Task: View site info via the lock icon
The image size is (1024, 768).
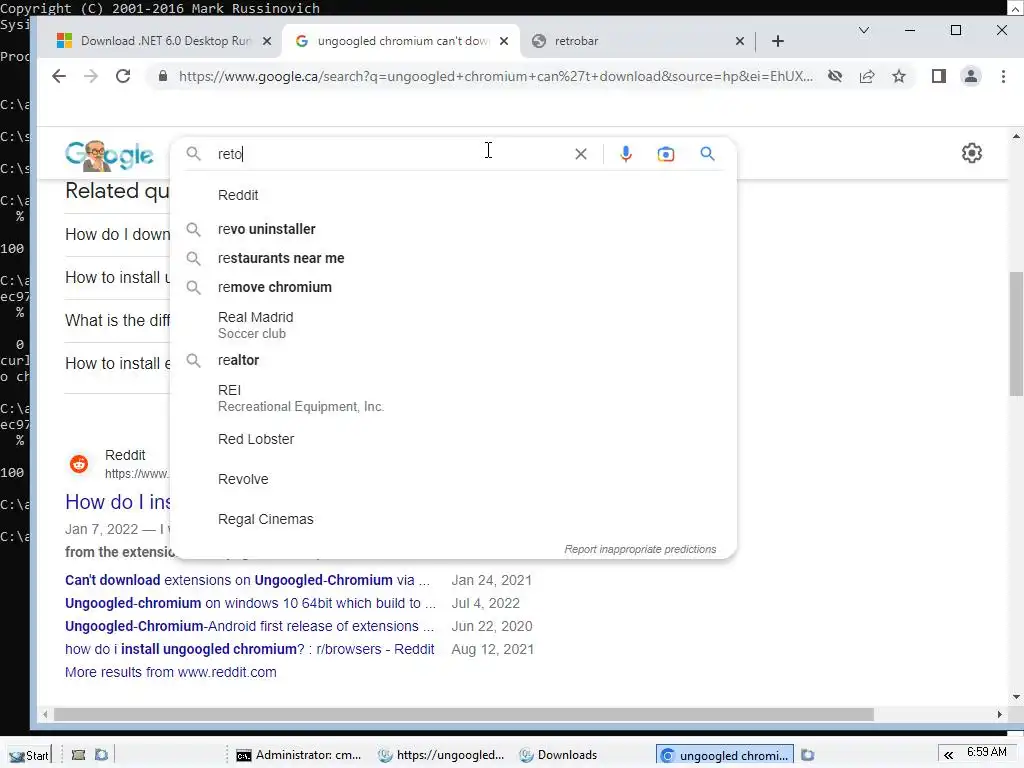Action: click(x=163, y=76)
